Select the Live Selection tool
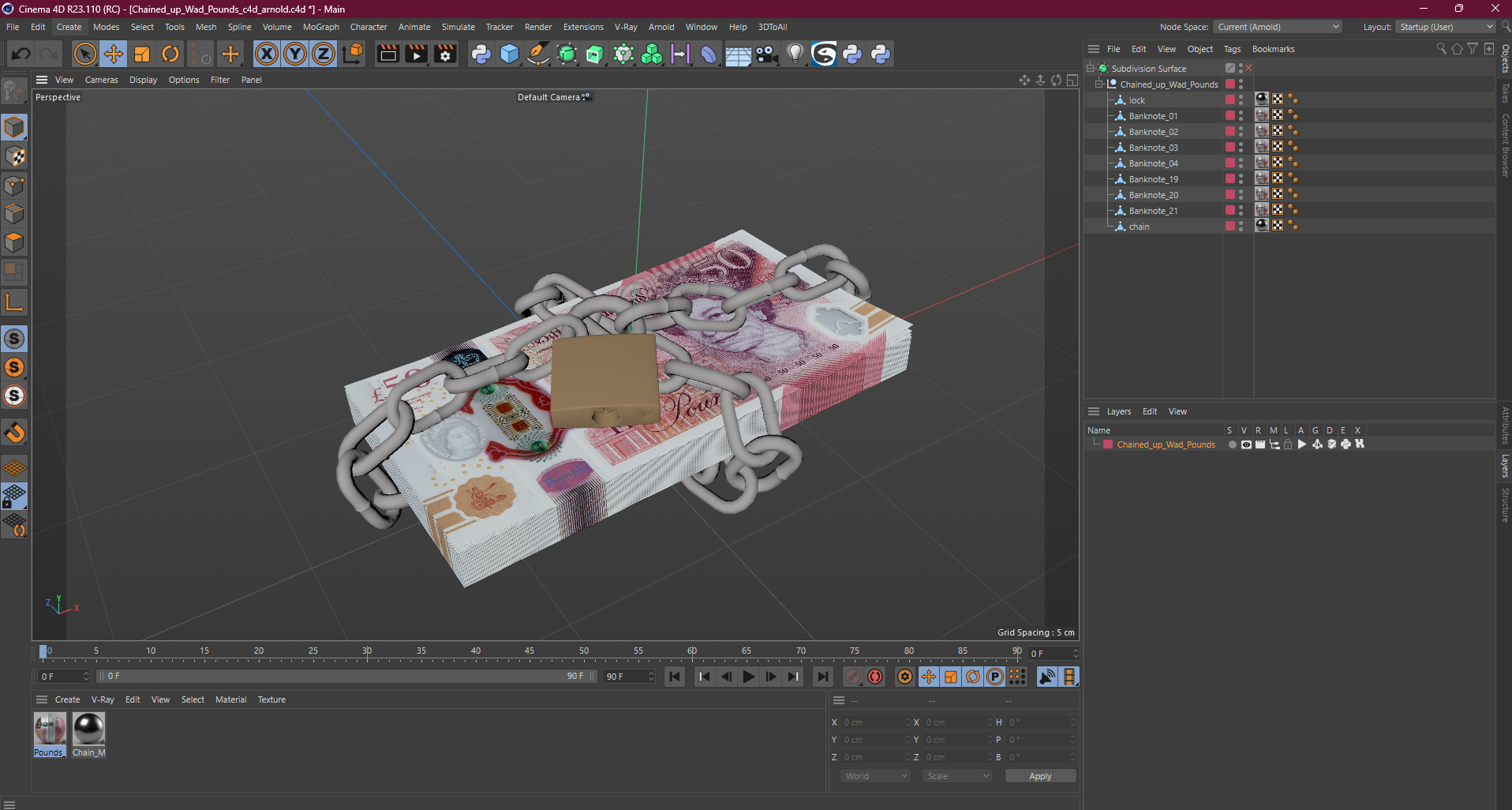 (x=84, y=54)
